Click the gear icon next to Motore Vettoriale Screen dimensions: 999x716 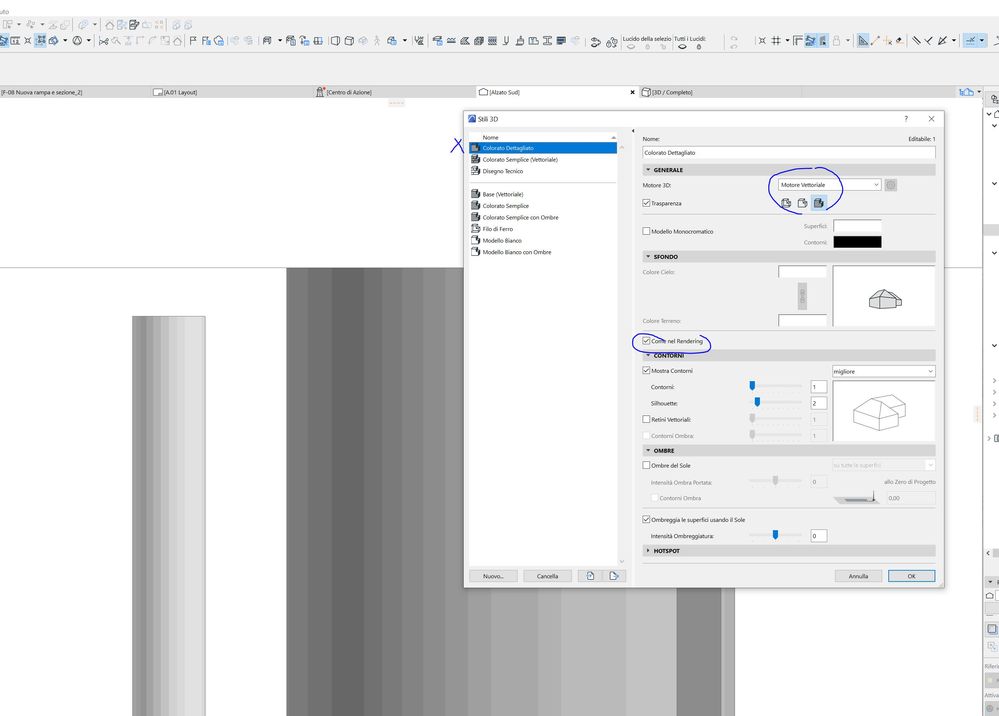891,185
